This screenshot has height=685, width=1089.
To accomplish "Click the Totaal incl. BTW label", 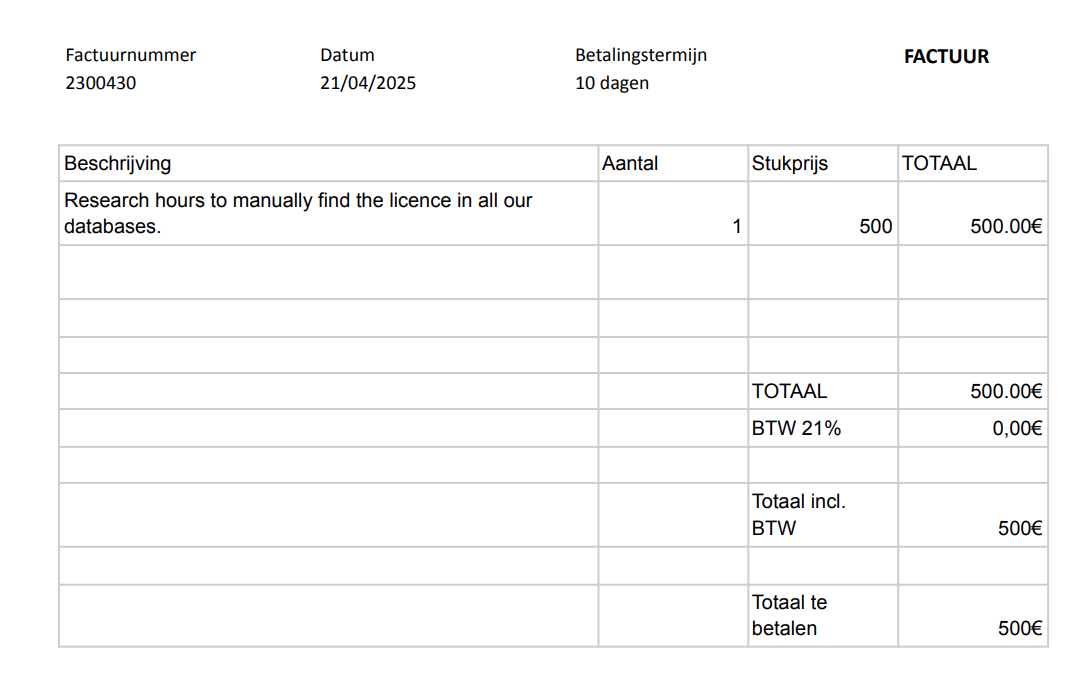I will pos(799,515).
